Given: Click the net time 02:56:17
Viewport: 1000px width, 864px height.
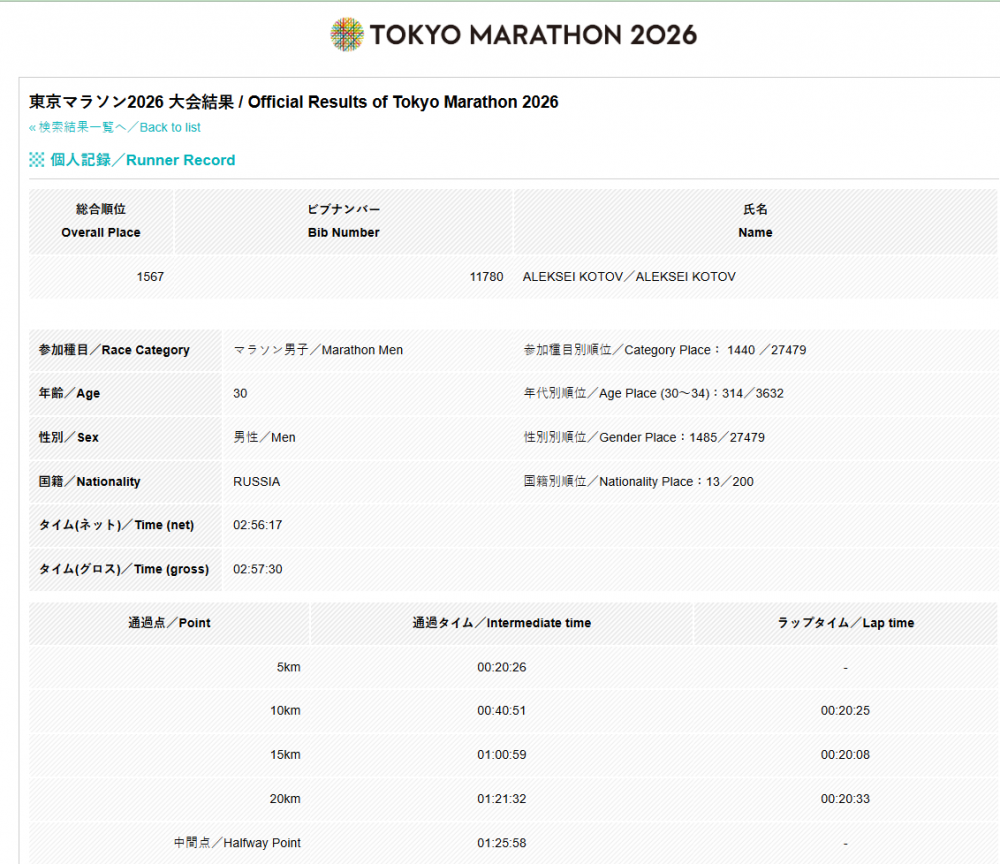Looking at the screenshot, I should click(257, 525).
